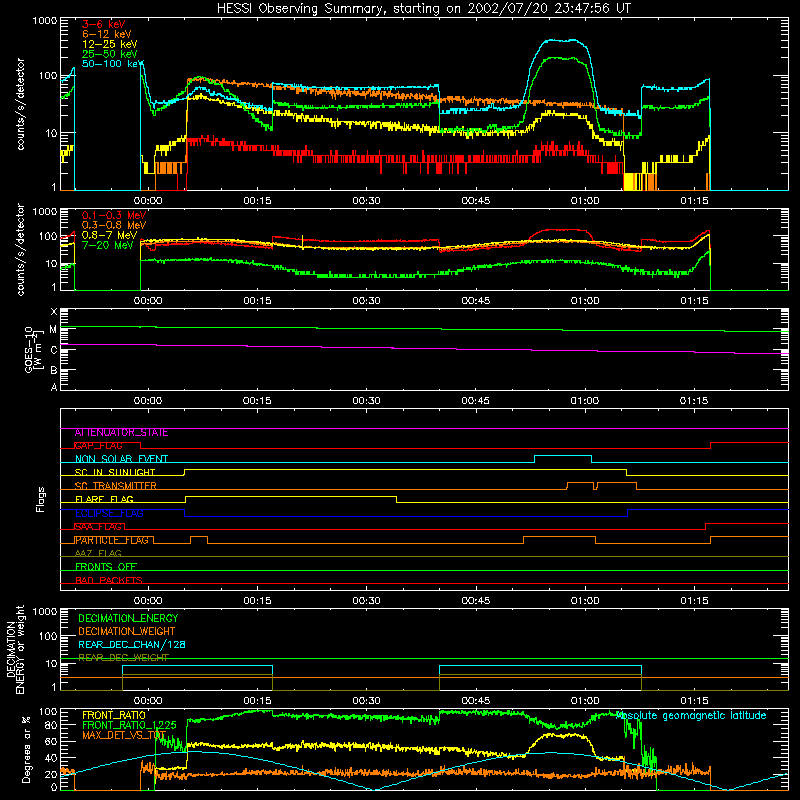Click the BAD_PACKETS flag label
Screen dimensions: 800x800
coord(109,580)
